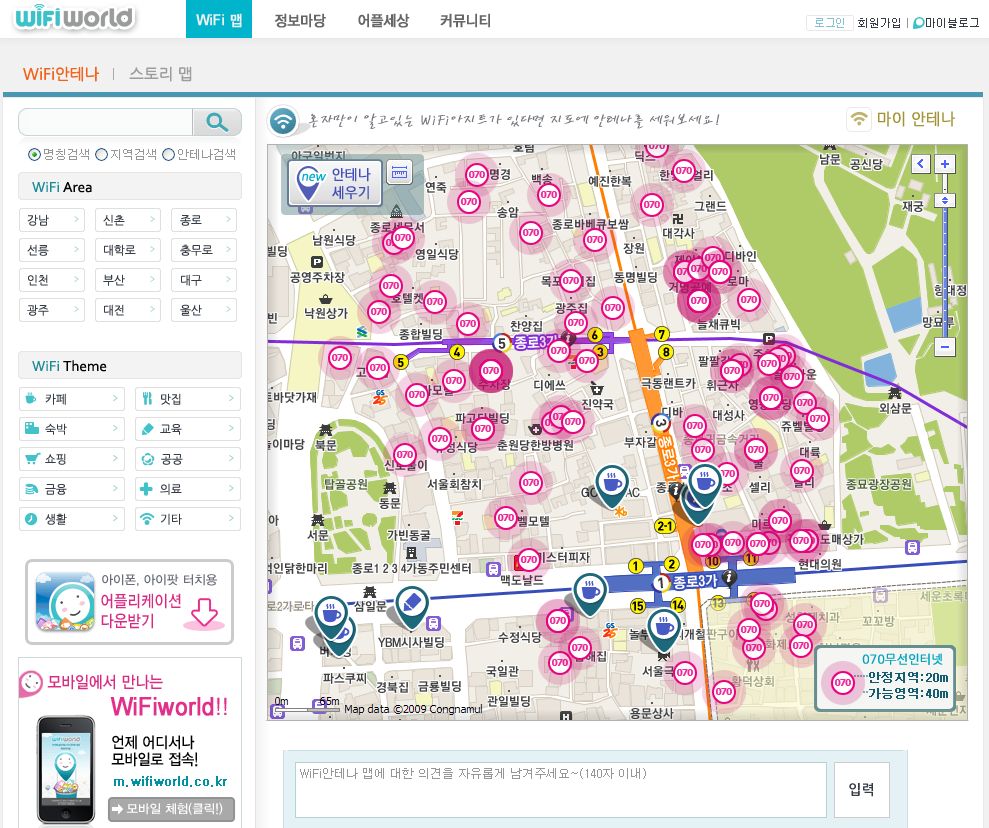Click the map ruler measurement tool
989x828 pixels.
click(x=399, y=173)
